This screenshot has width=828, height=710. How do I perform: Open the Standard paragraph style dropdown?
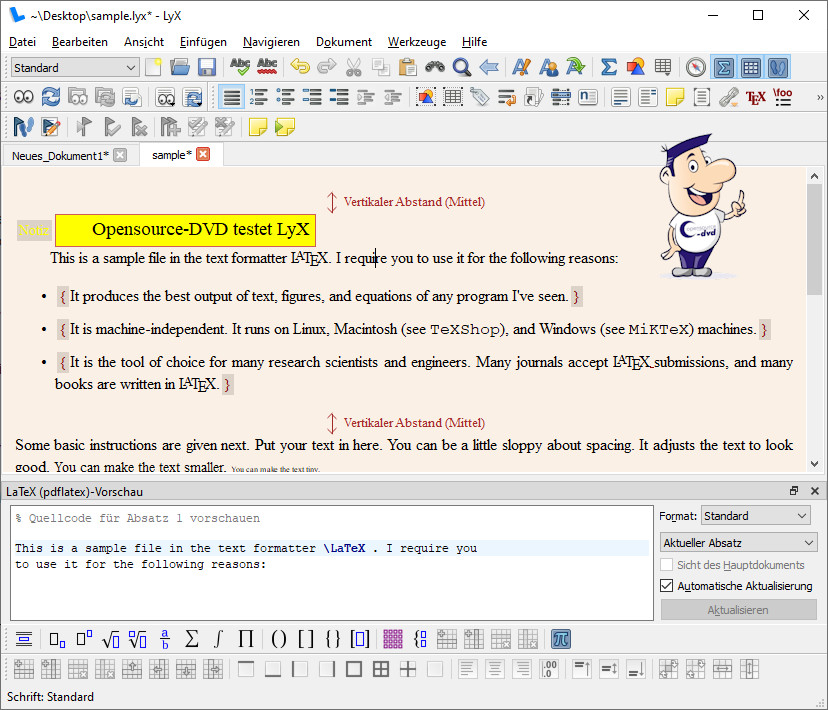(x=75, y=68)
